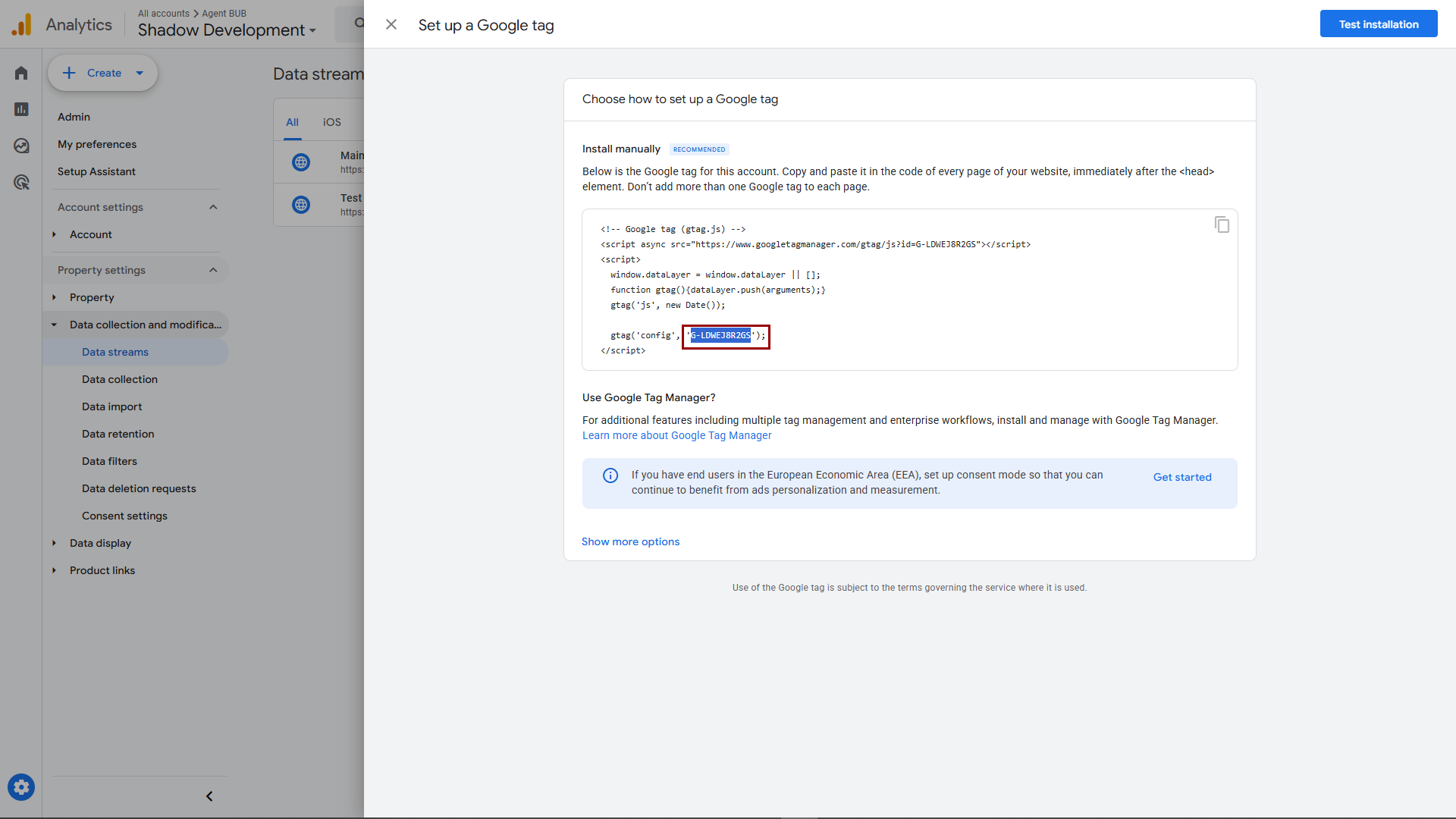Click the Agent BUB breadcrumb

[224, 13]
